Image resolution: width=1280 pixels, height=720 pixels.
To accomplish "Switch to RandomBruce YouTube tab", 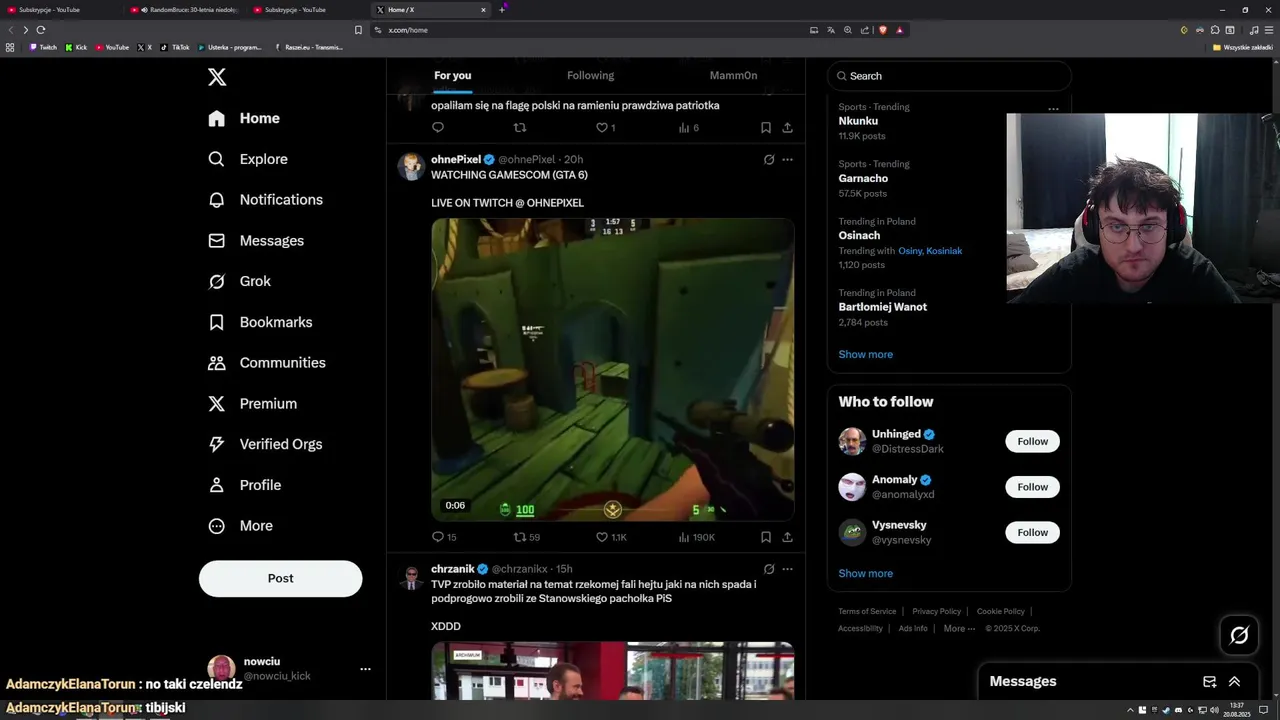I will (x=185, y=9).
